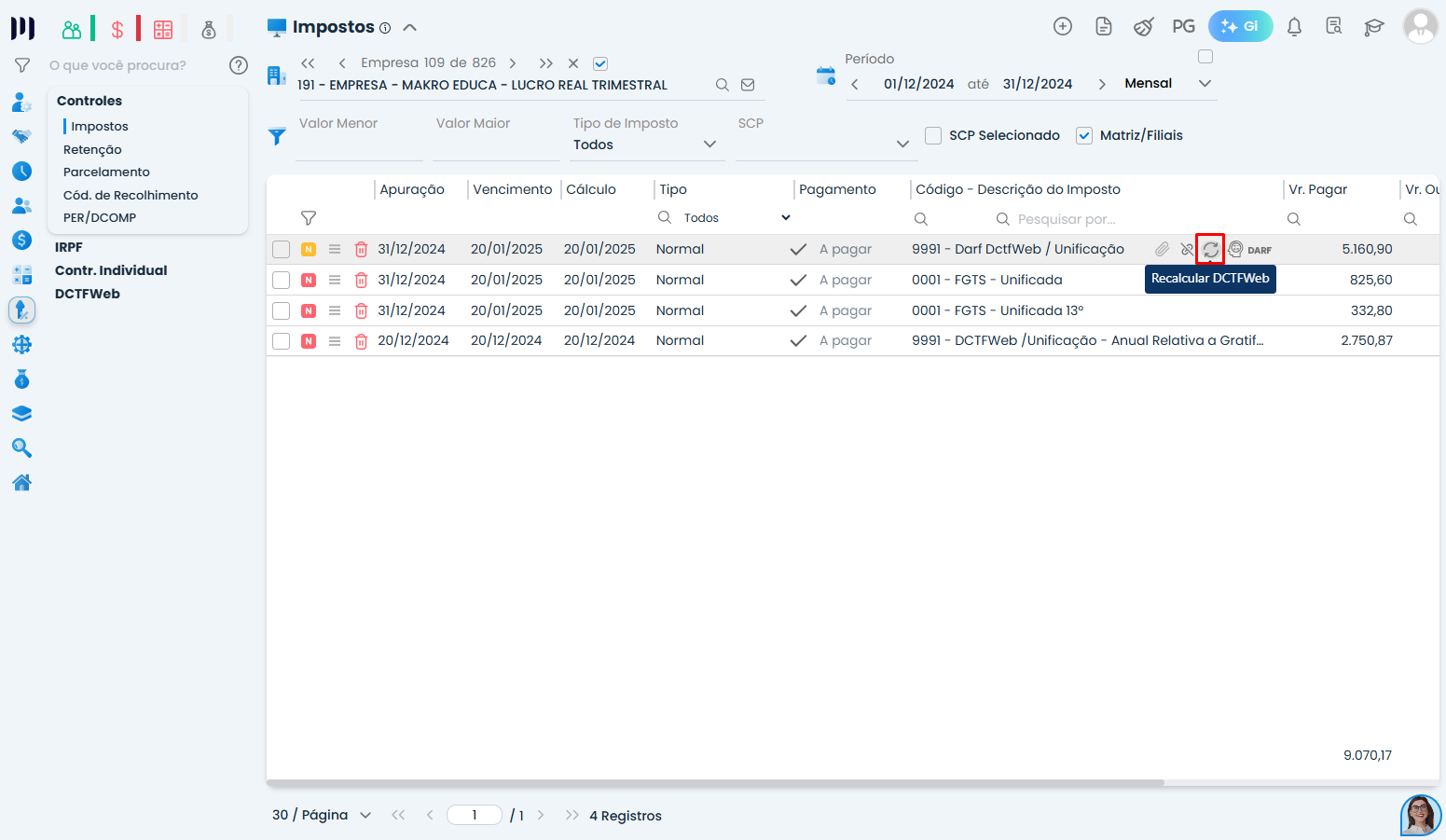This screenshot has width=1446, height=840.
Task: Select the Darf DctfWeb row checkbox
Action: pyautogui.click(x=281, y=249)
